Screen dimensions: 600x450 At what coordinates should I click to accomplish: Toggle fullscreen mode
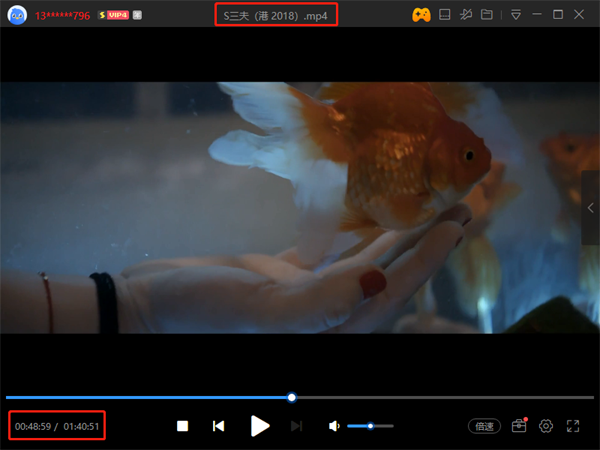[573, 426]
